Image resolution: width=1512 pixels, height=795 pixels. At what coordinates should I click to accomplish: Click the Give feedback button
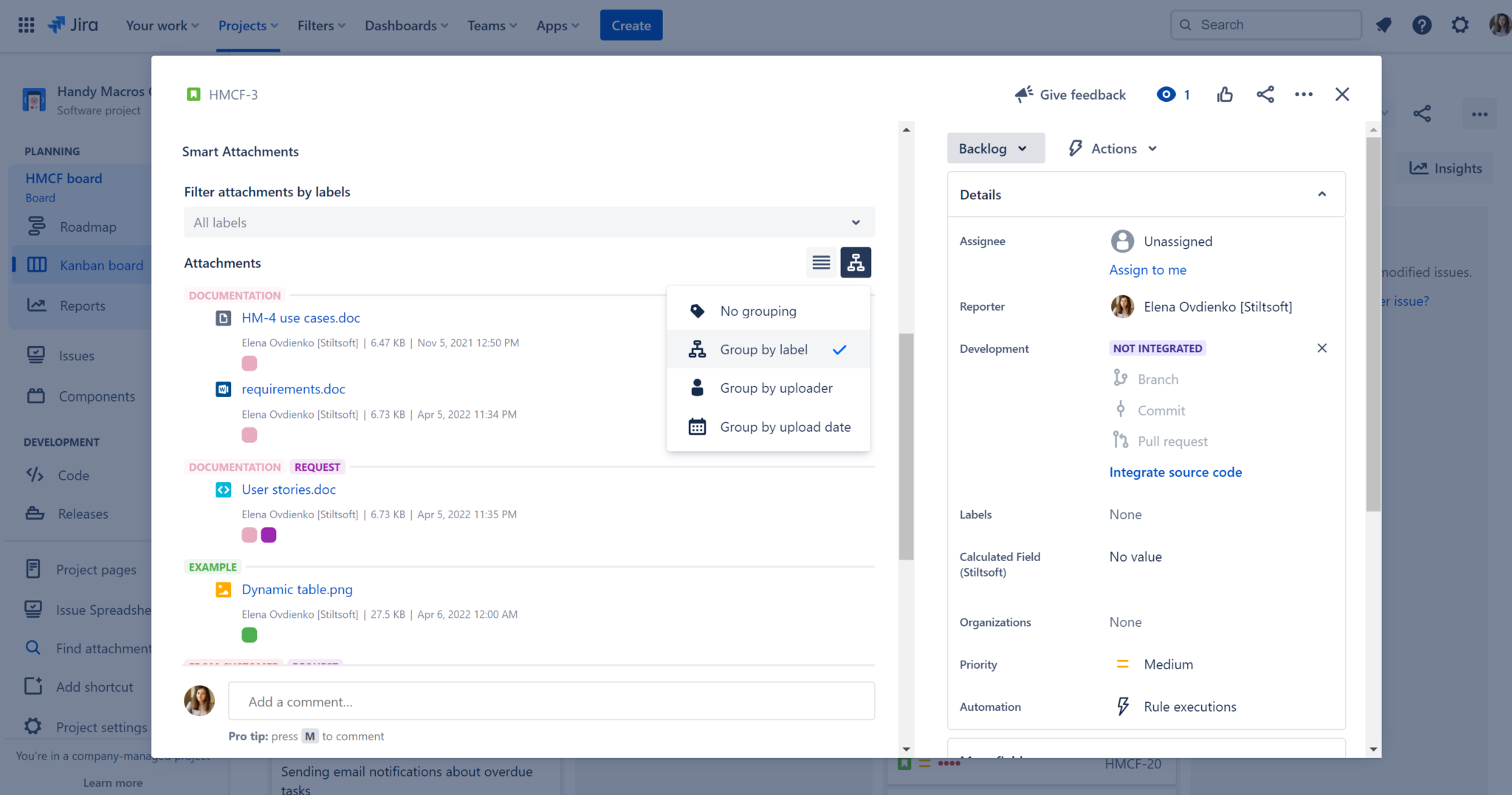click(x=1070, y=94)
